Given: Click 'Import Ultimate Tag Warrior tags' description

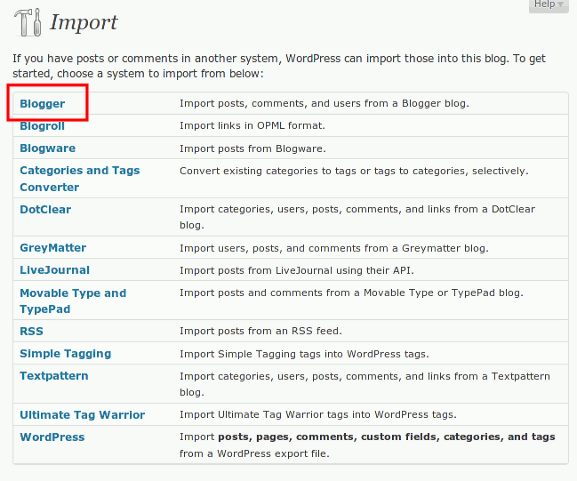Looking at the screenshot, I should point(318,415).
